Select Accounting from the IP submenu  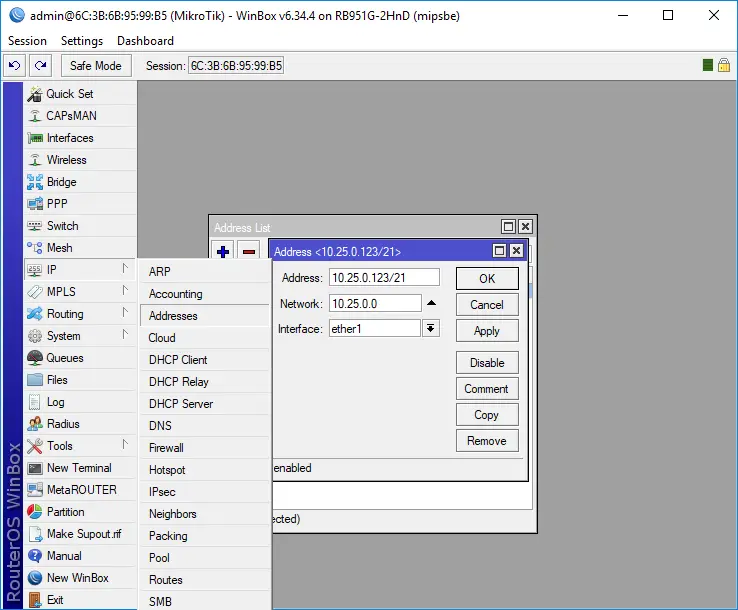click(205, 294)
